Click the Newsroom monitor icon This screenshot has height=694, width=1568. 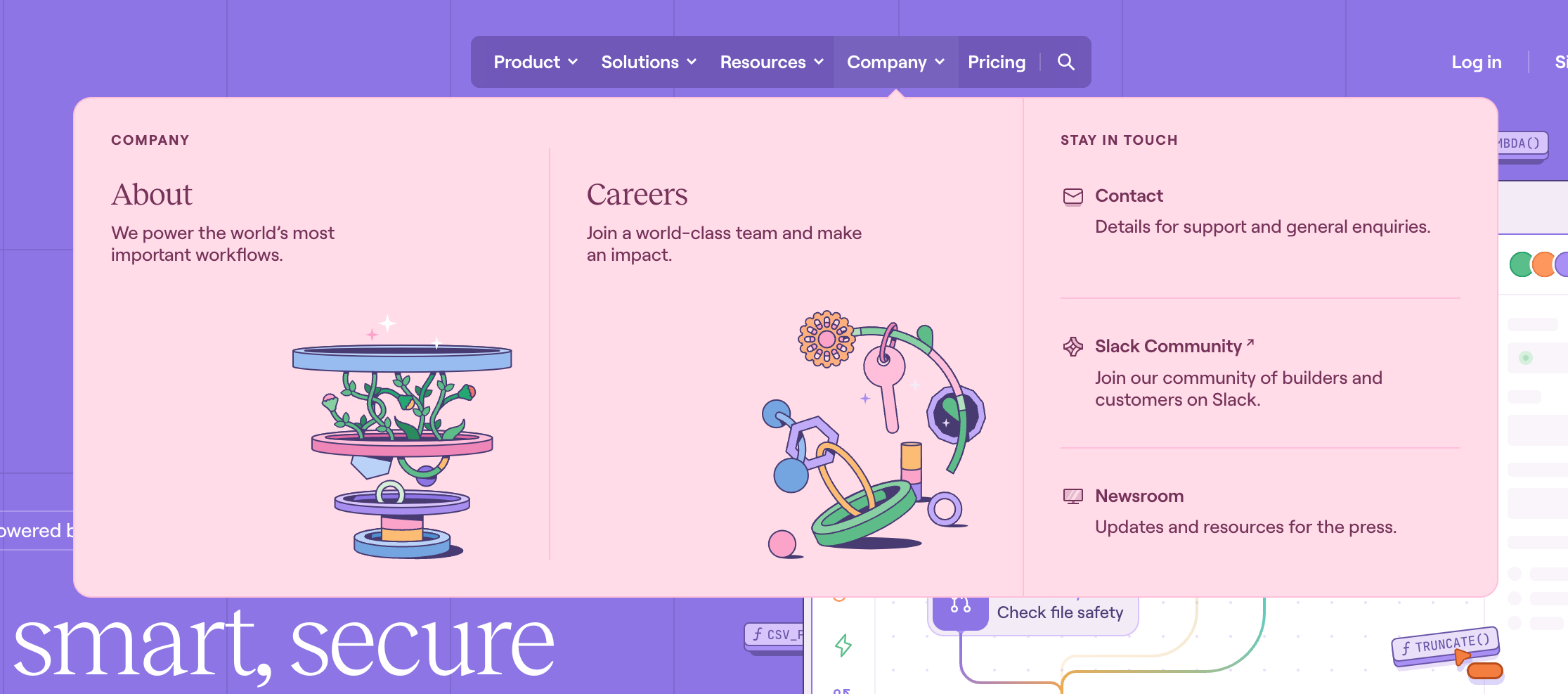pos(1073,496)
